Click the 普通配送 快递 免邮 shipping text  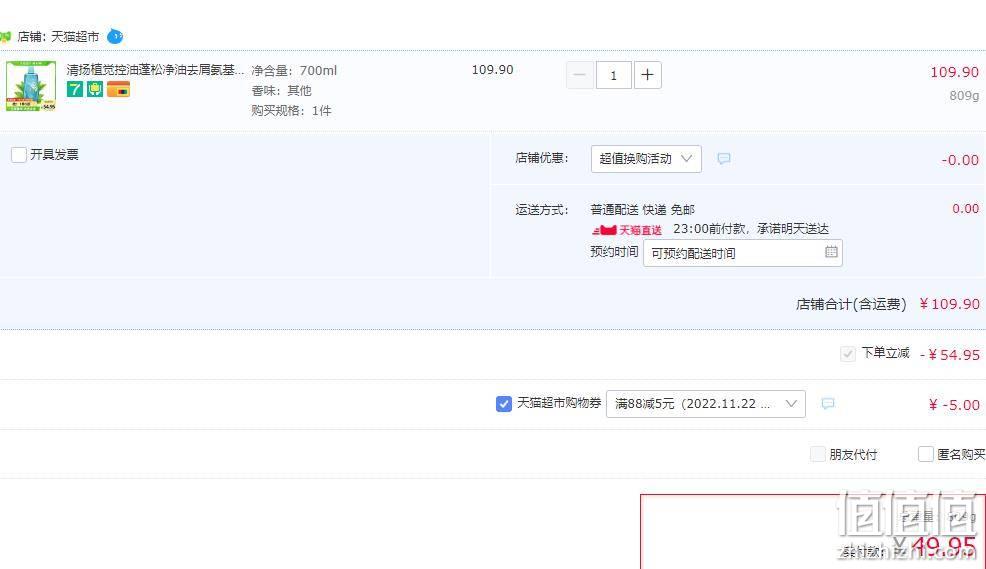[642, 209]
